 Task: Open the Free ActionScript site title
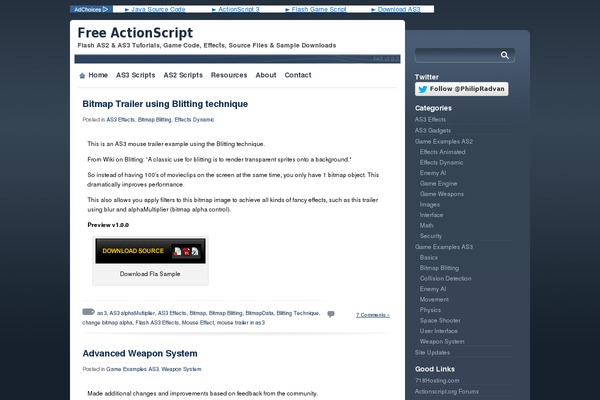[x=135, y=33]
